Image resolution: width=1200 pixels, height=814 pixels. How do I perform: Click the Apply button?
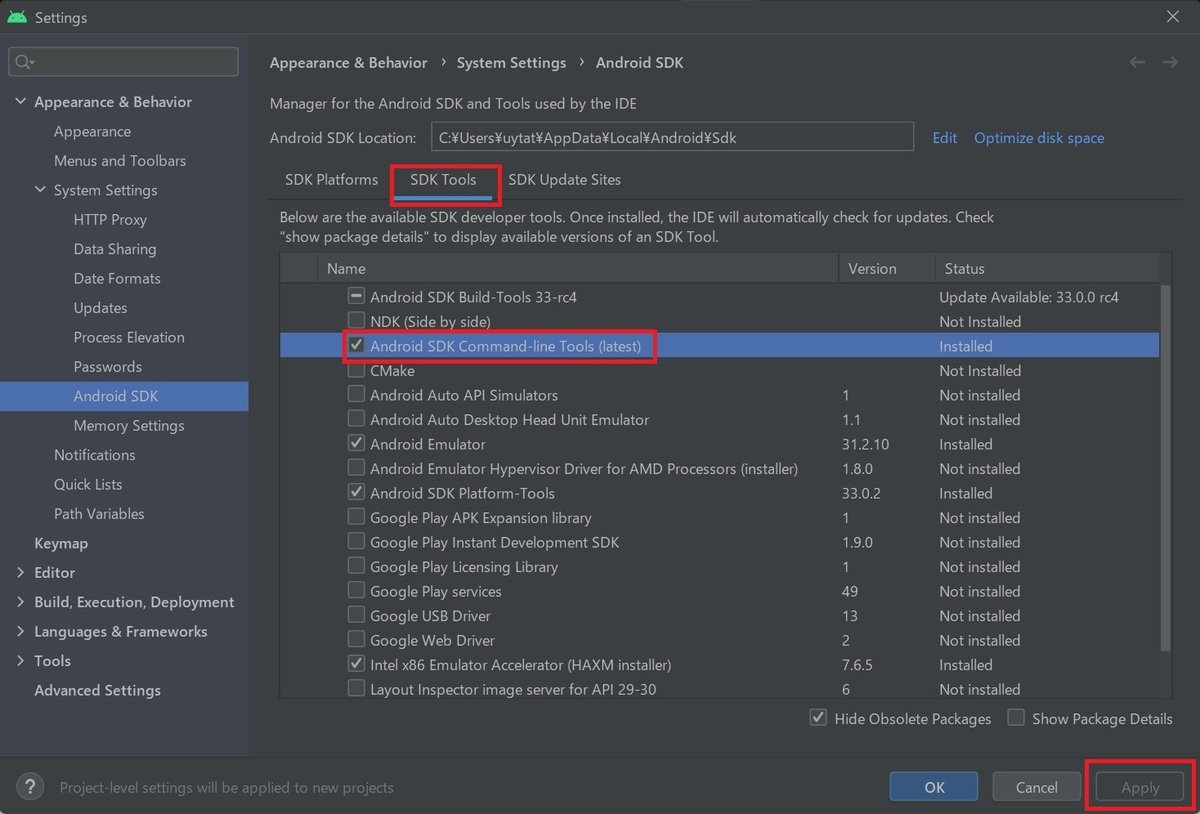pos(1140,787)
